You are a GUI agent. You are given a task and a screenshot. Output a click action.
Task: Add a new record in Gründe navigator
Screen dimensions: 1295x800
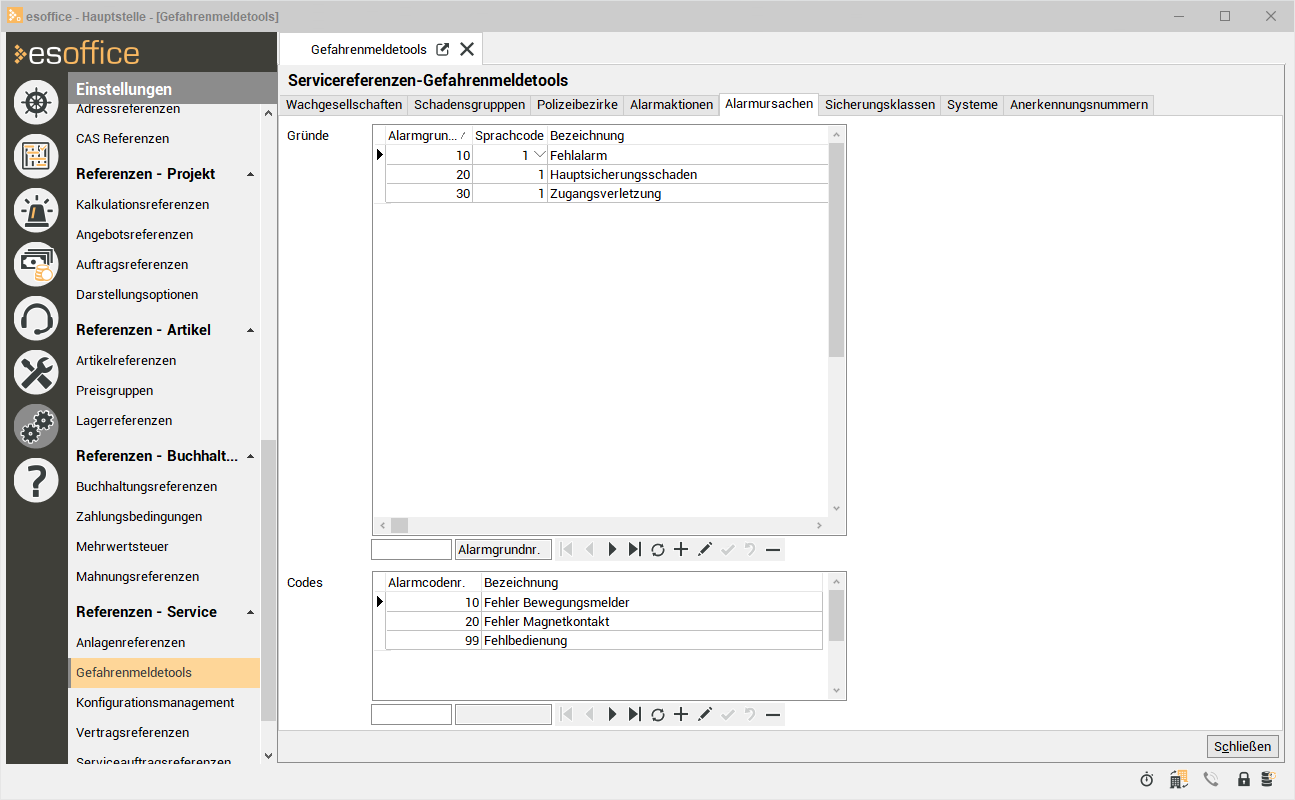coord(681,549)
